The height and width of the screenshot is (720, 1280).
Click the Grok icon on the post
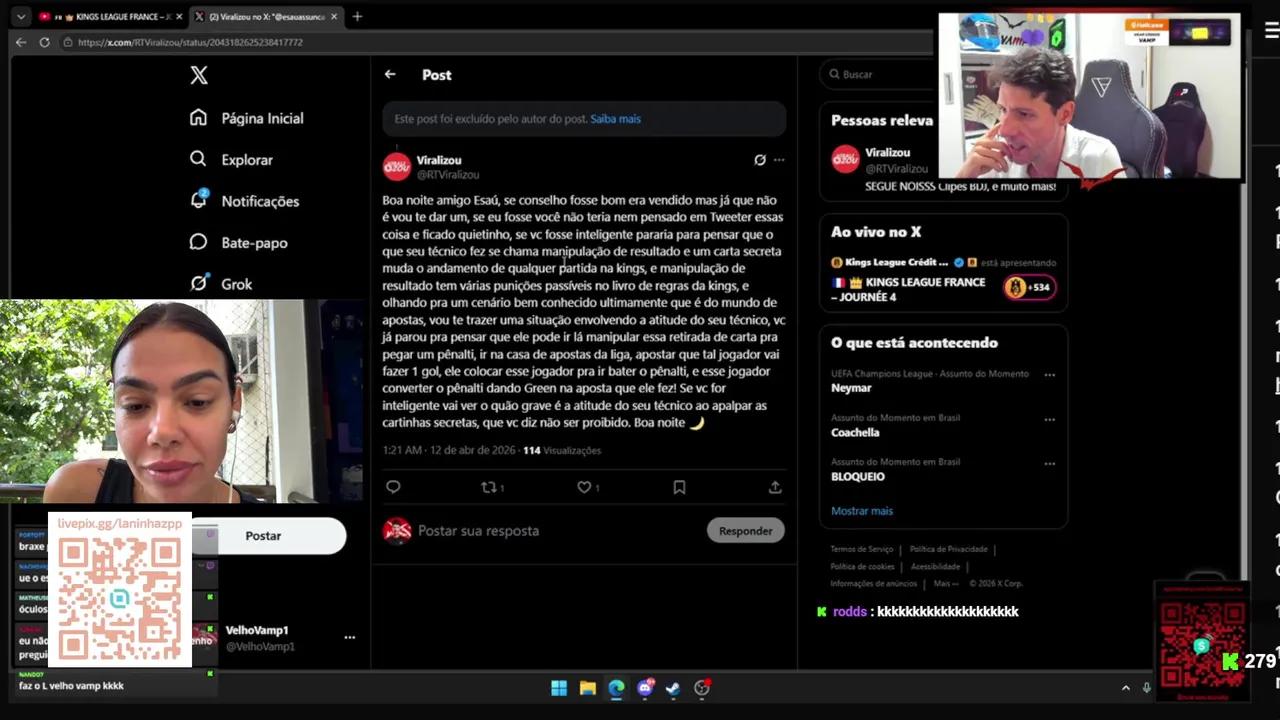(760, 160)
